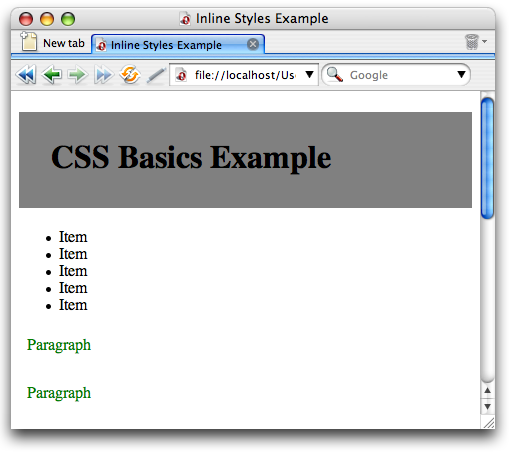Go back with the green left arrow
The height and width of the screenshot is (455, 516).
click(52, 74)
